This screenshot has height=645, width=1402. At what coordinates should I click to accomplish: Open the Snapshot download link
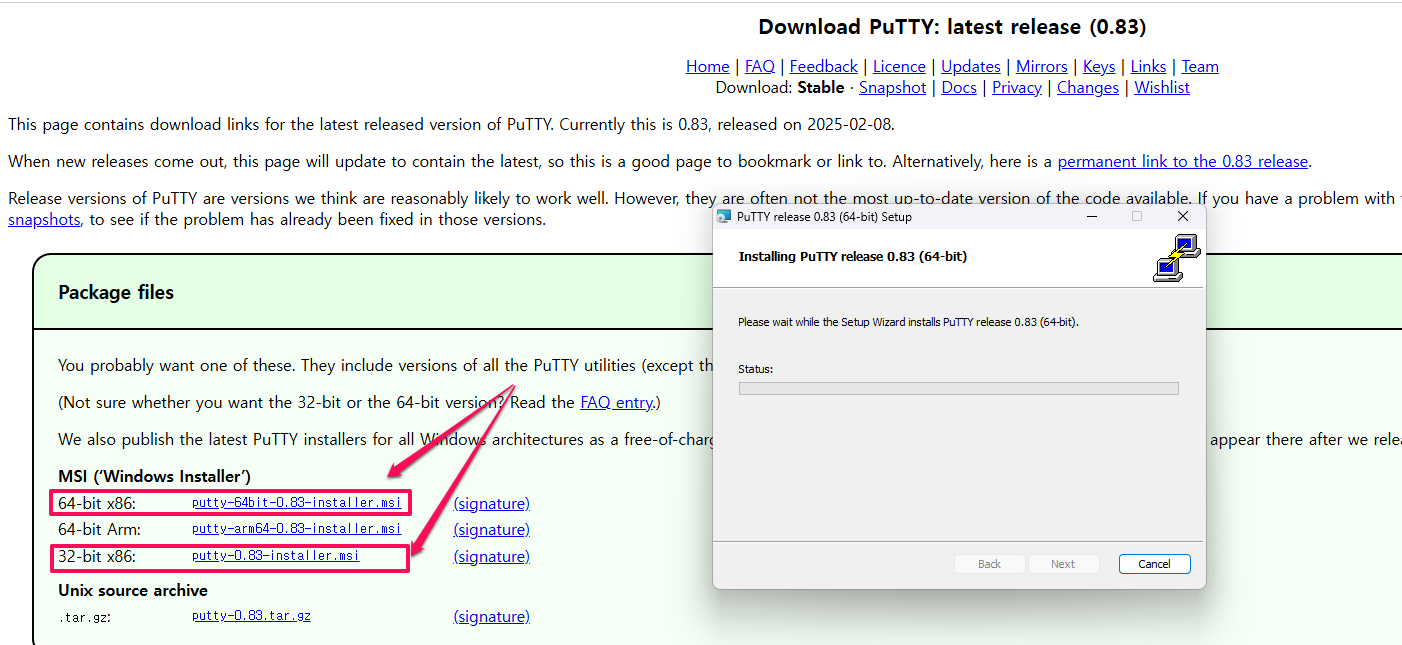point(892,87)
